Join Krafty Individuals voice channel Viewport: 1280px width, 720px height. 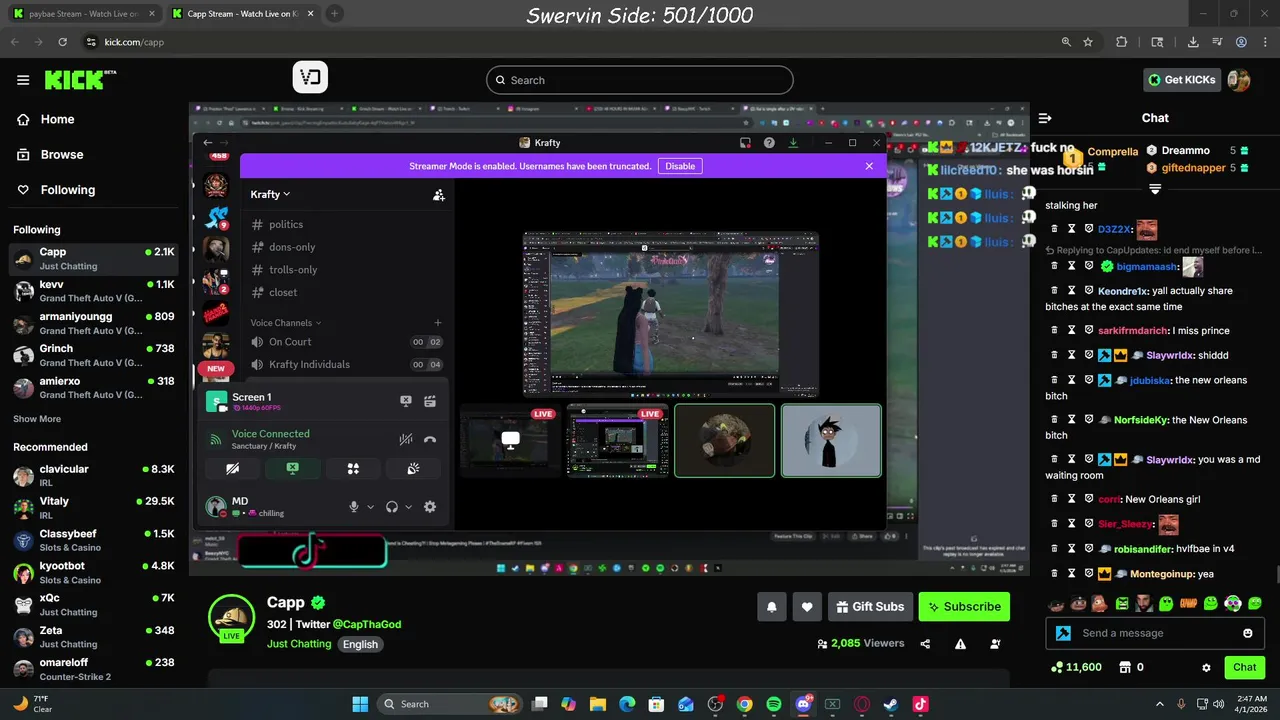(x=346, y=364)
